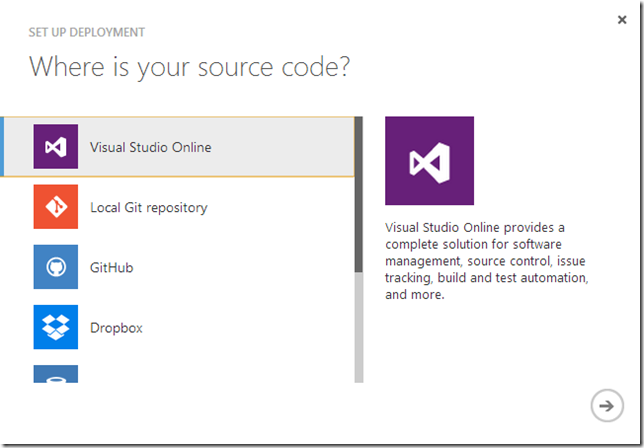644x448 pixels.
Task: Click the dark scrollbar thumb in source list
Action: (x=359, y=195)
